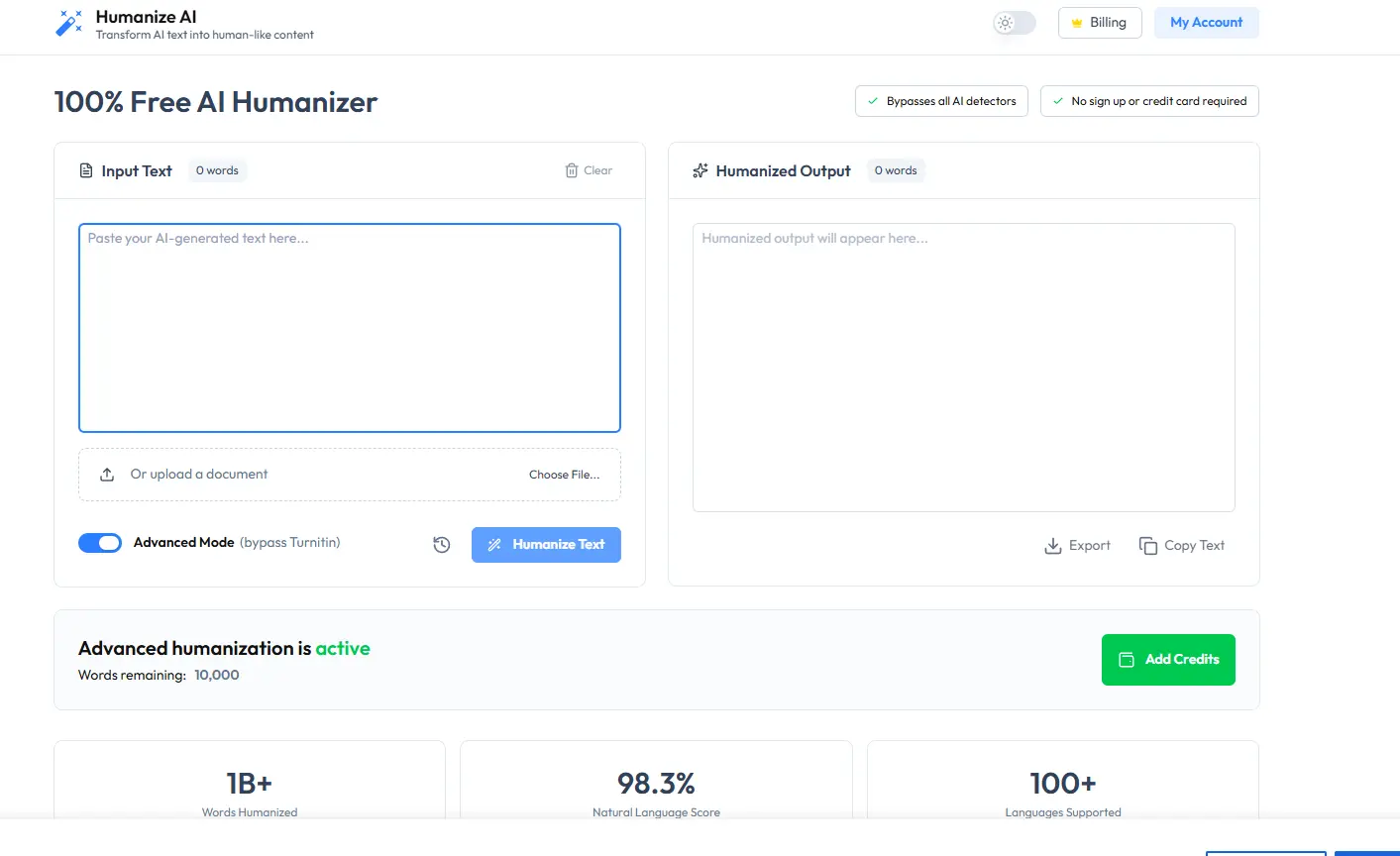Click the Bypasses all AI detectors badge
The image size is (1400, 856).
point(941,101)
